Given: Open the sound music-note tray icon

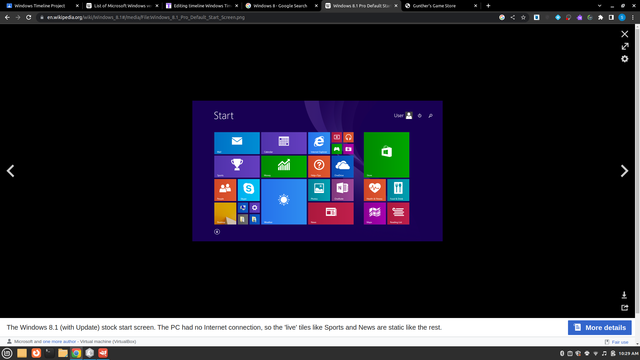Looking at the screenshot, I should 604,353.
